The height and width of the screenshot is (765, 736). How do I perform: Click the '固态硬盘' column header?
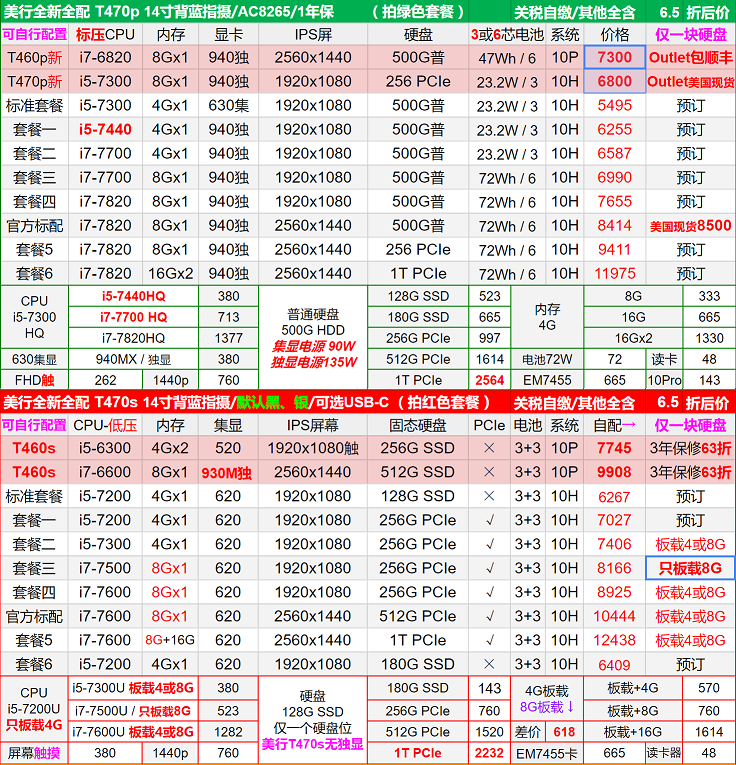pyautogui.click(x=418, y=425)
